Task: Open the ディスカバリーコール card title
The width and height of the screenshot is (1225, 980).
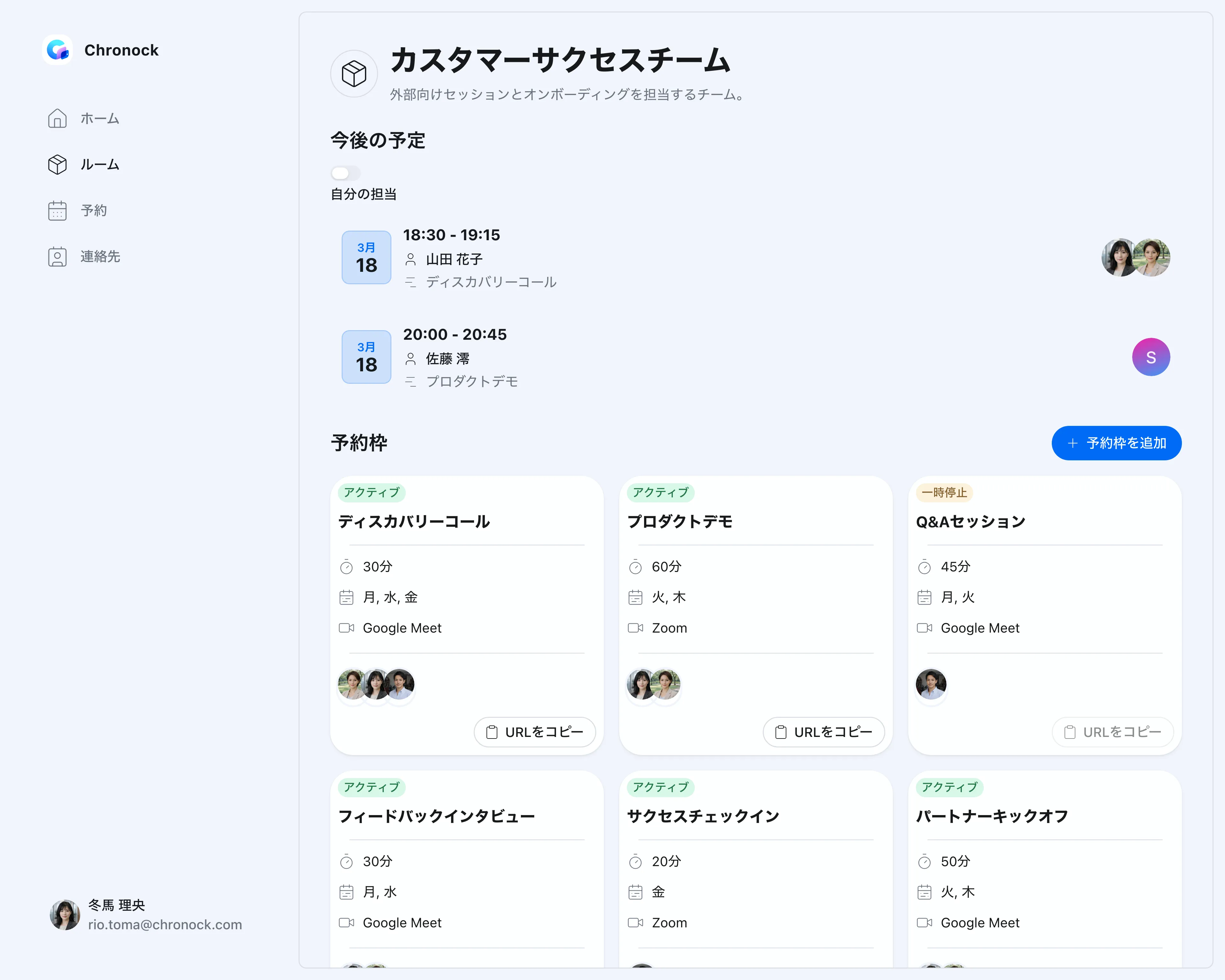Action: pos(414,522)
